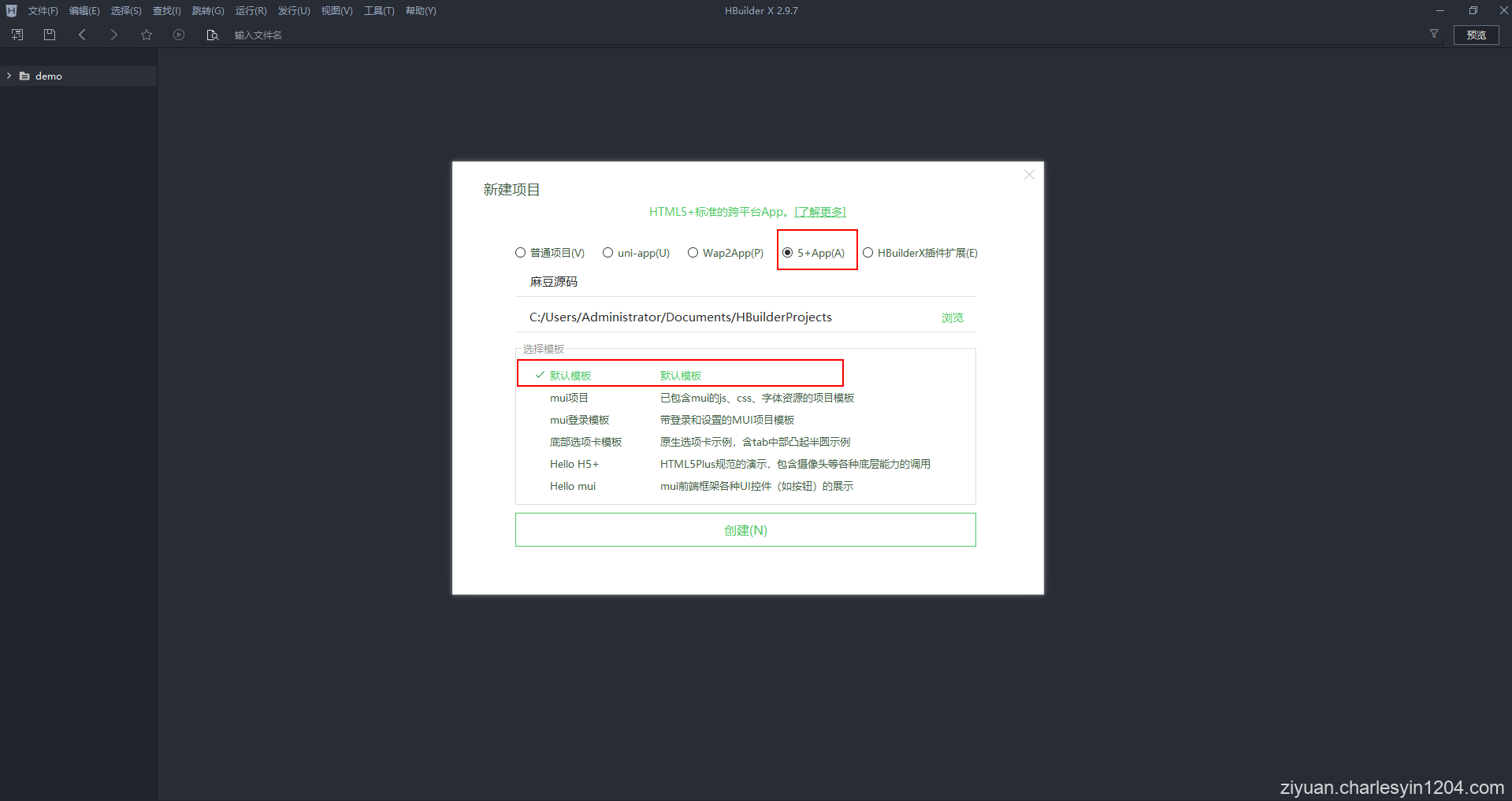Viewport: 1512px width, 801px height.
Task: Click the back navigation arrow icon
Action: coord(82,35)
